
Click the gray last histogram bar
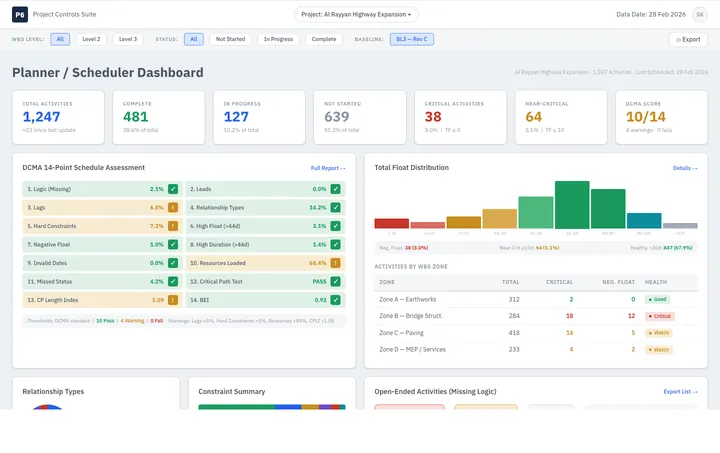pyautogui.click(x=681, y=226)
